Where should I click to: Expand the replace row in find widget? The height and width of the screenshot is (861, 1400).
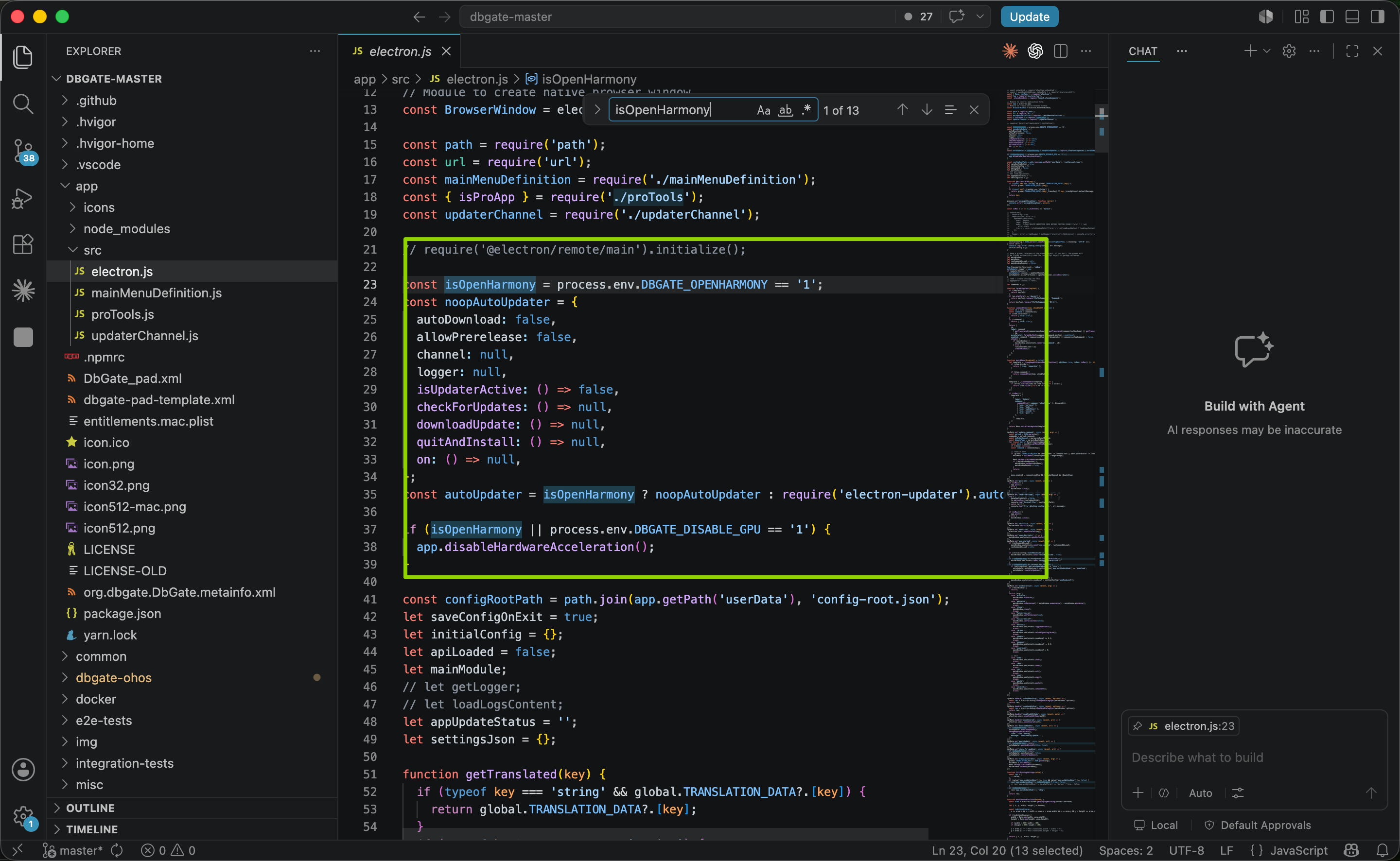597,109
